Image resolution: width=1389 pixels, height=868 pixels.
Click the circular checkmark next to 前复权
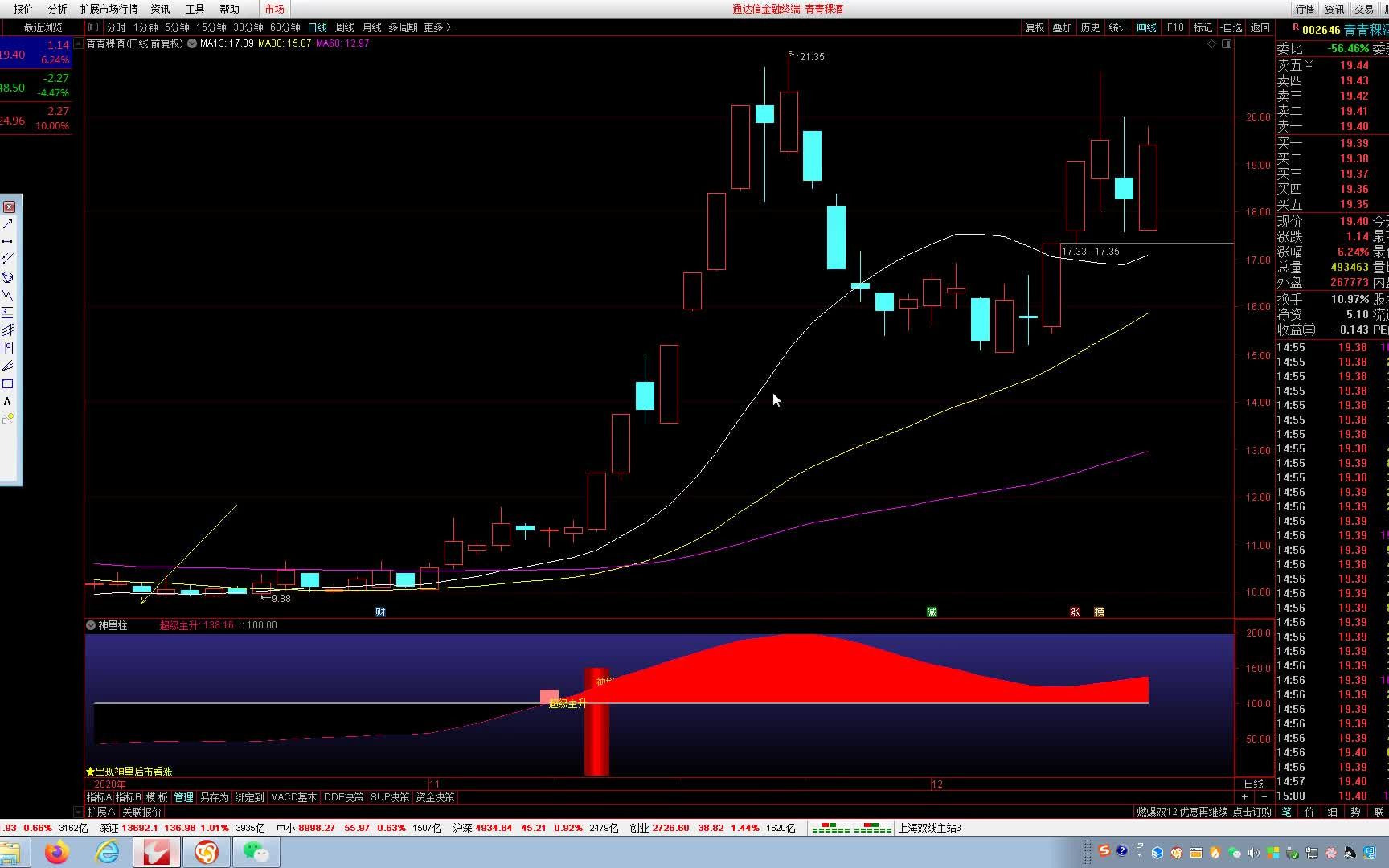coord(192,43)
